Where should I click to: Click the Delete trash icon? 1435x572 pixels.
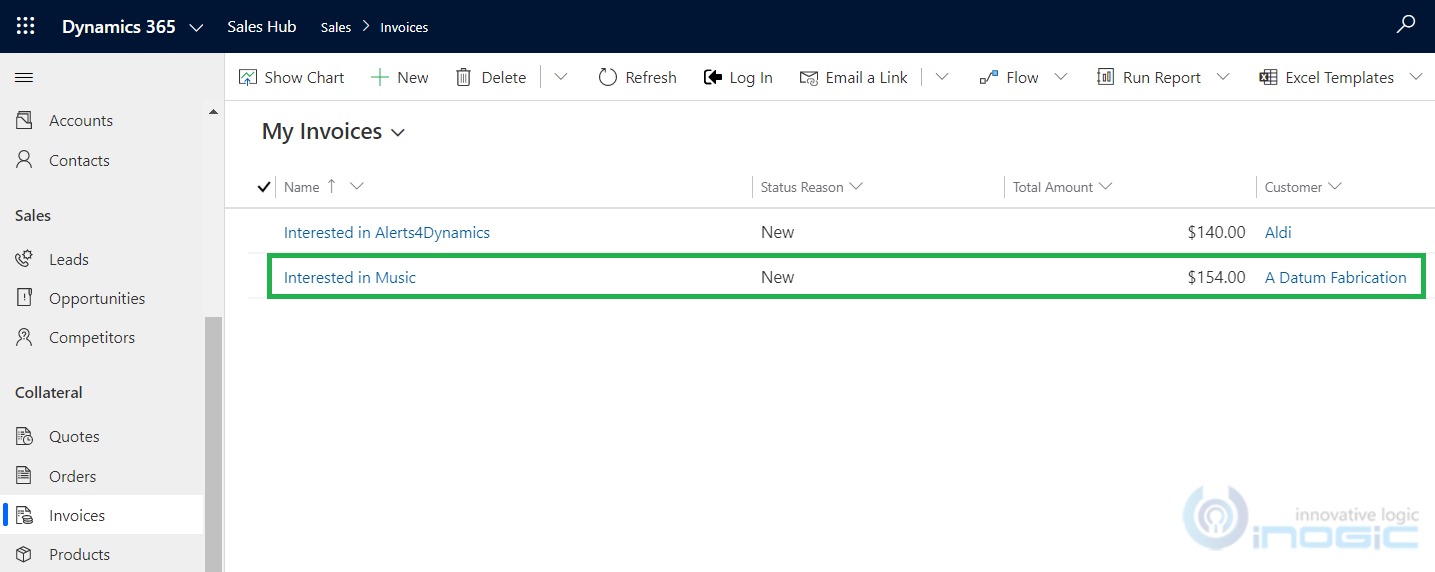click(463, 77)
